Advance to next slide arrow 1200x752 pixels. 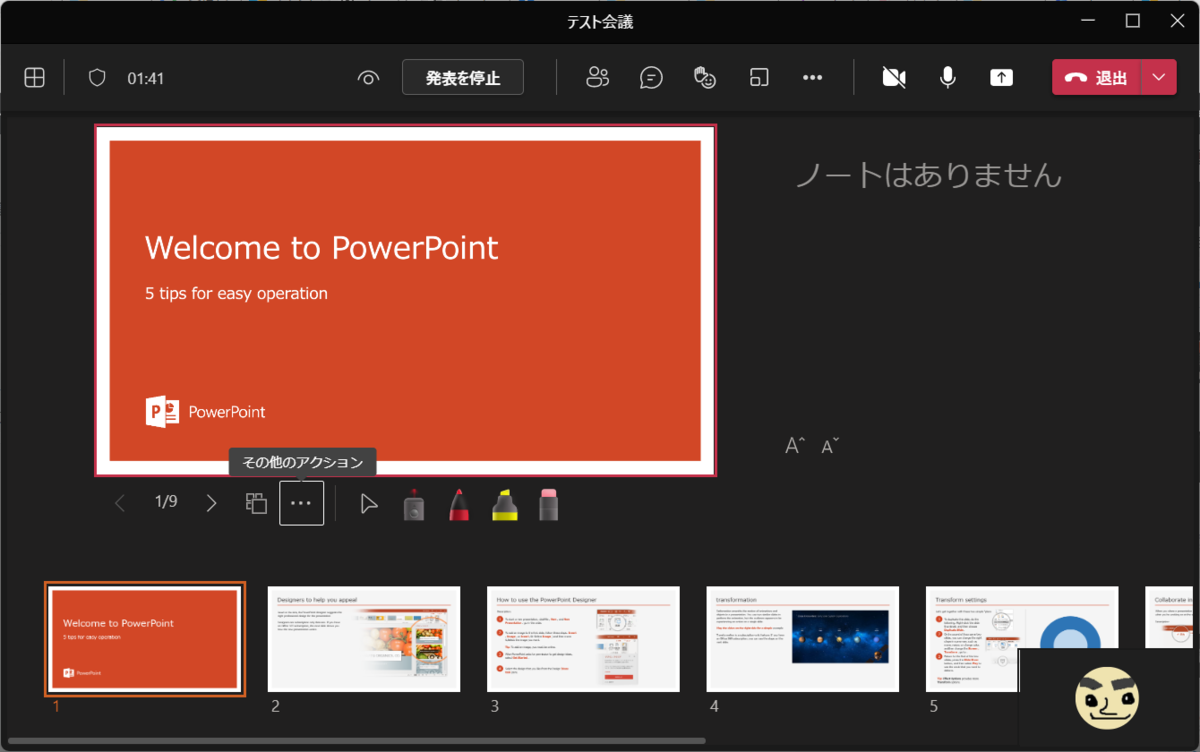pos(211,503)
